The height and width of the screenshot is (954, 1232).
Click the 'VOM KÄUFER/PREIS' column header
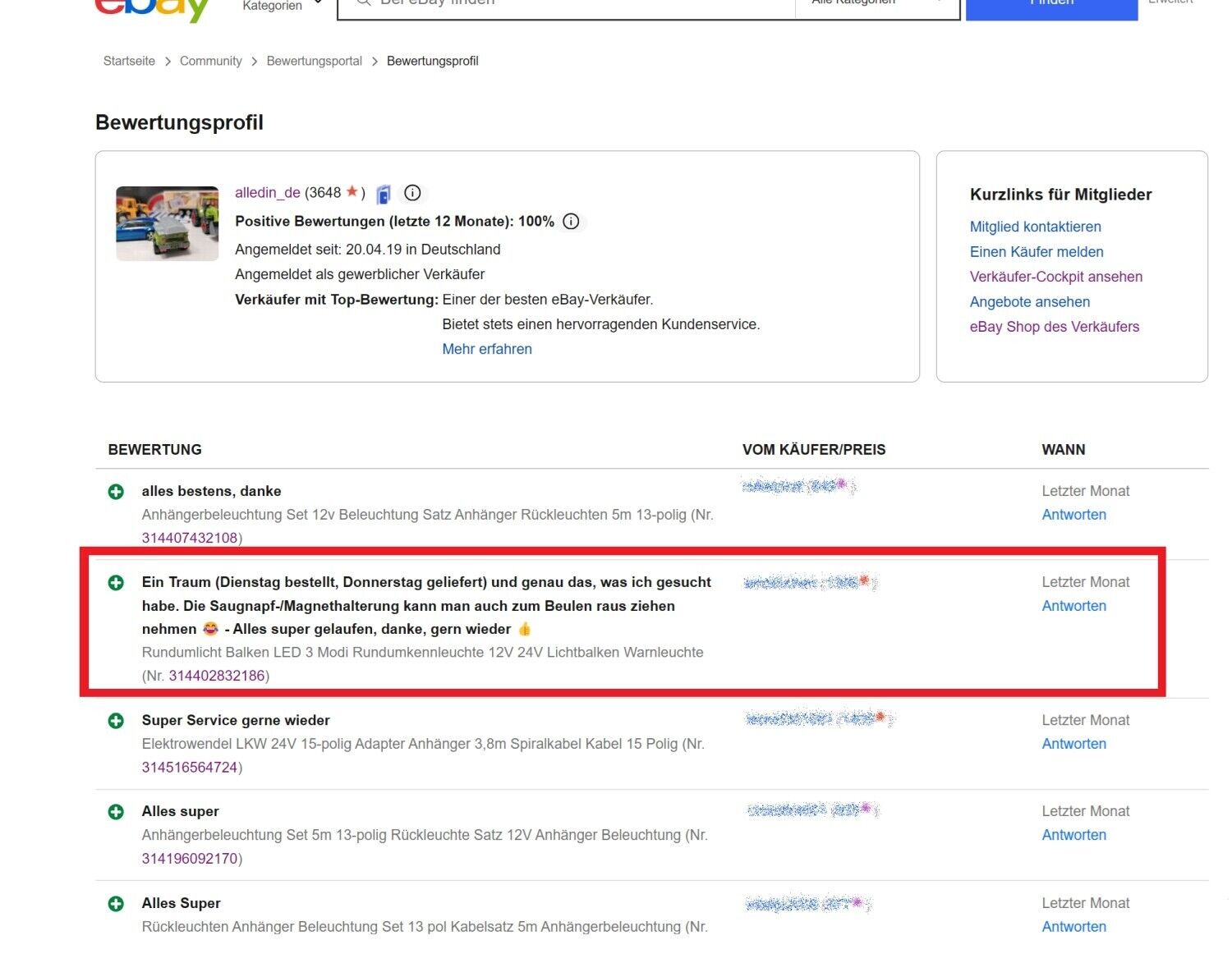[814, 450]
